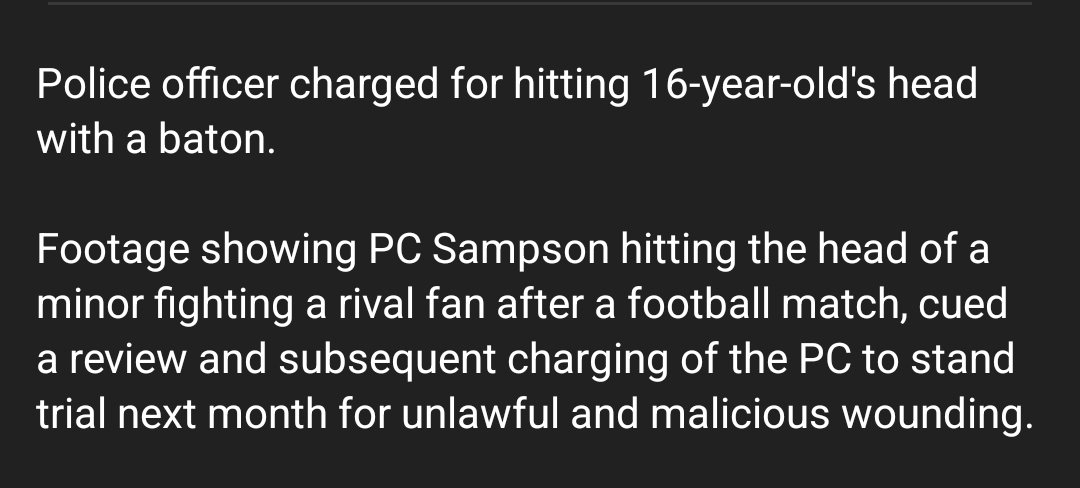Click the word 'subsequent' in the paragraph
This screenshot has height=488, width=1080.
(387, 360)
